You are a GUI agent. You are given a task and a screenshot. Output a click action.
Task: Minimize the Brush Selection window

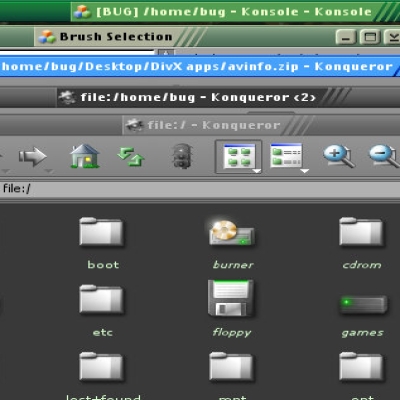pos(346,37)
